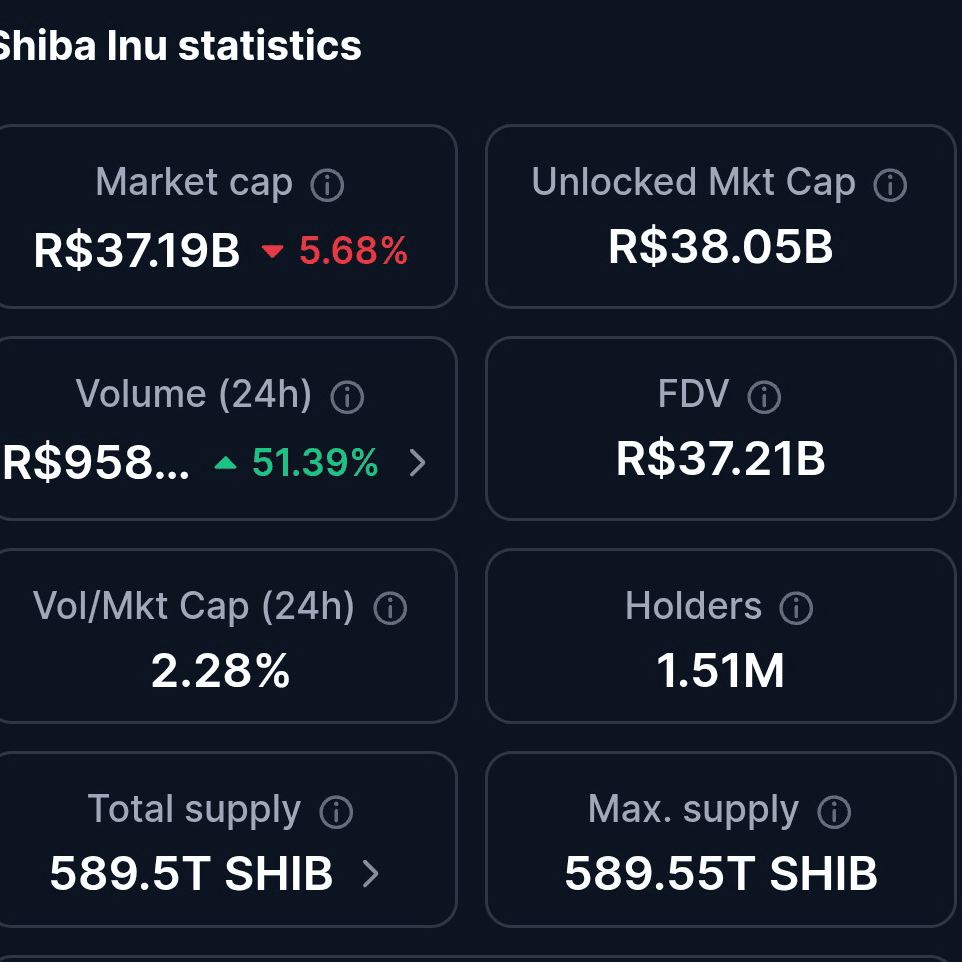Click the FDV info icon
962x962 pixels.
coord(764,396)
